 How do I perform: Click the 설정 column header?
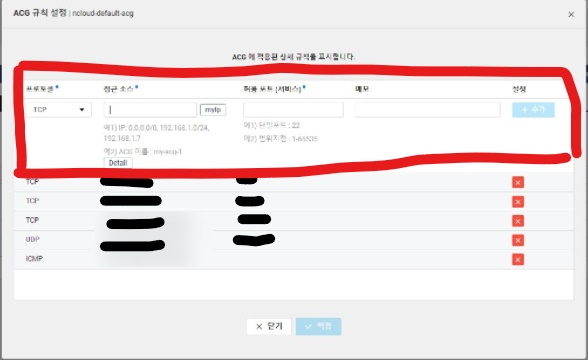(519, 89)
